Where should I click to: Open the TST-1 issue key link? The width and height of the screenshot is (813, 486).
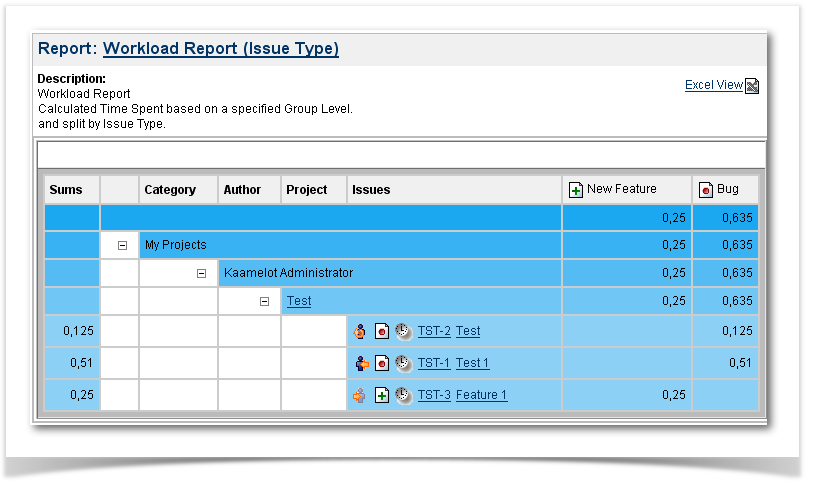pos(433,363)
